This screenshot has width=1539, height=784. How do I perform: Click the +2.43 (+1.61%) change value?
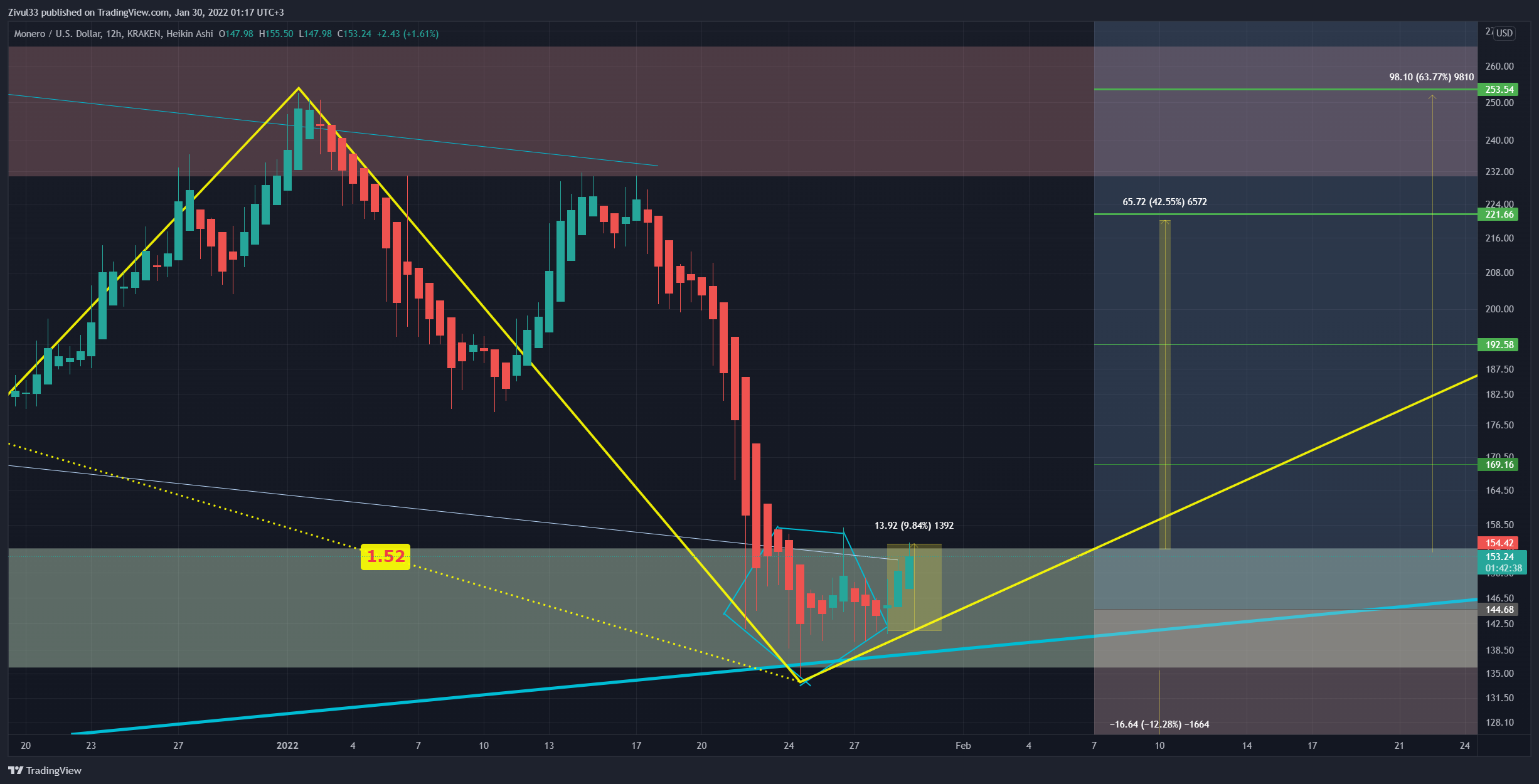click(x=408, y=34)
